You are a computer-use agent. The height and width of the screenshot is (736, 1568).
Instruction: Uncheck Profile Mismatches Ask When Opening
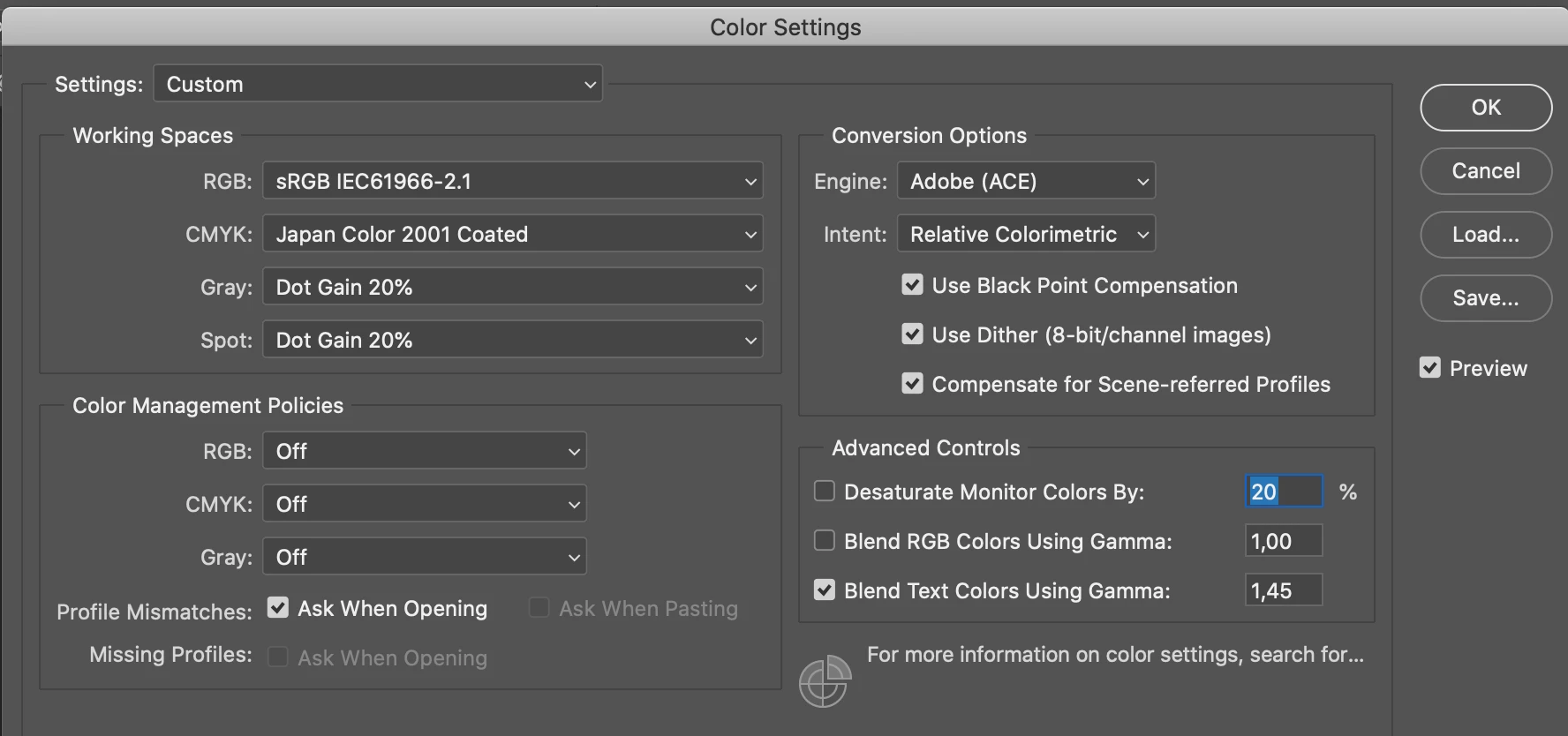pos(278,607)
